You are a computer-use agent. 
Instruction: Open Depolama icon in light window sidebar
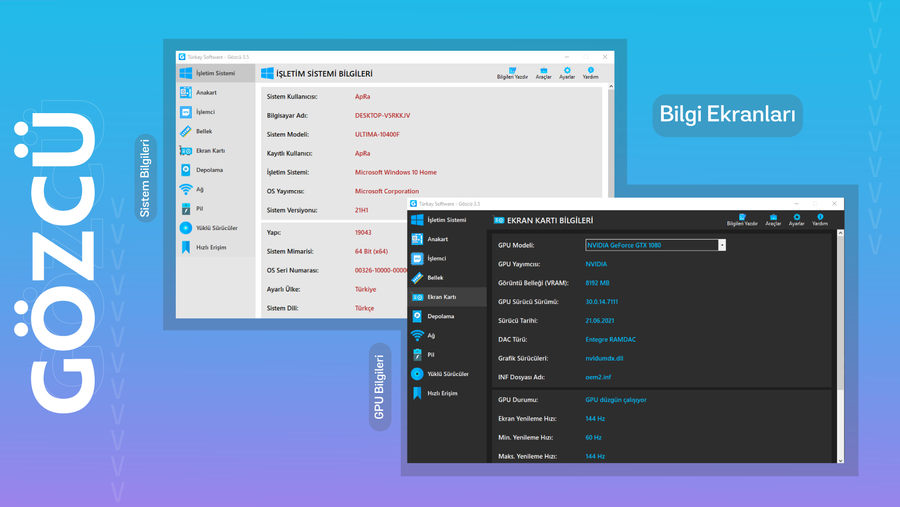pos(185,170)
